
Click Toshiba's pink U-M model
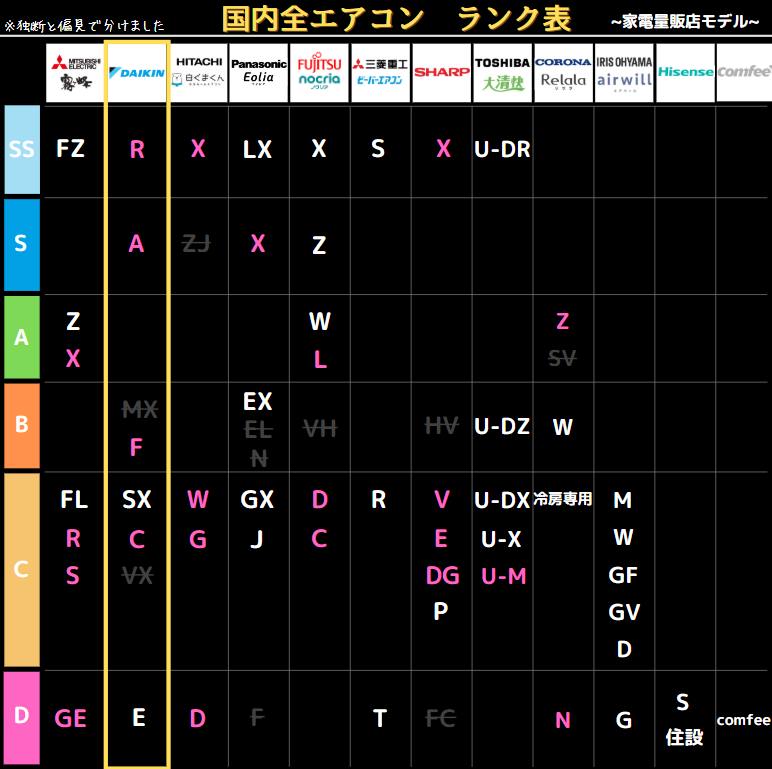pyautogui.click(x=504, y=576)
